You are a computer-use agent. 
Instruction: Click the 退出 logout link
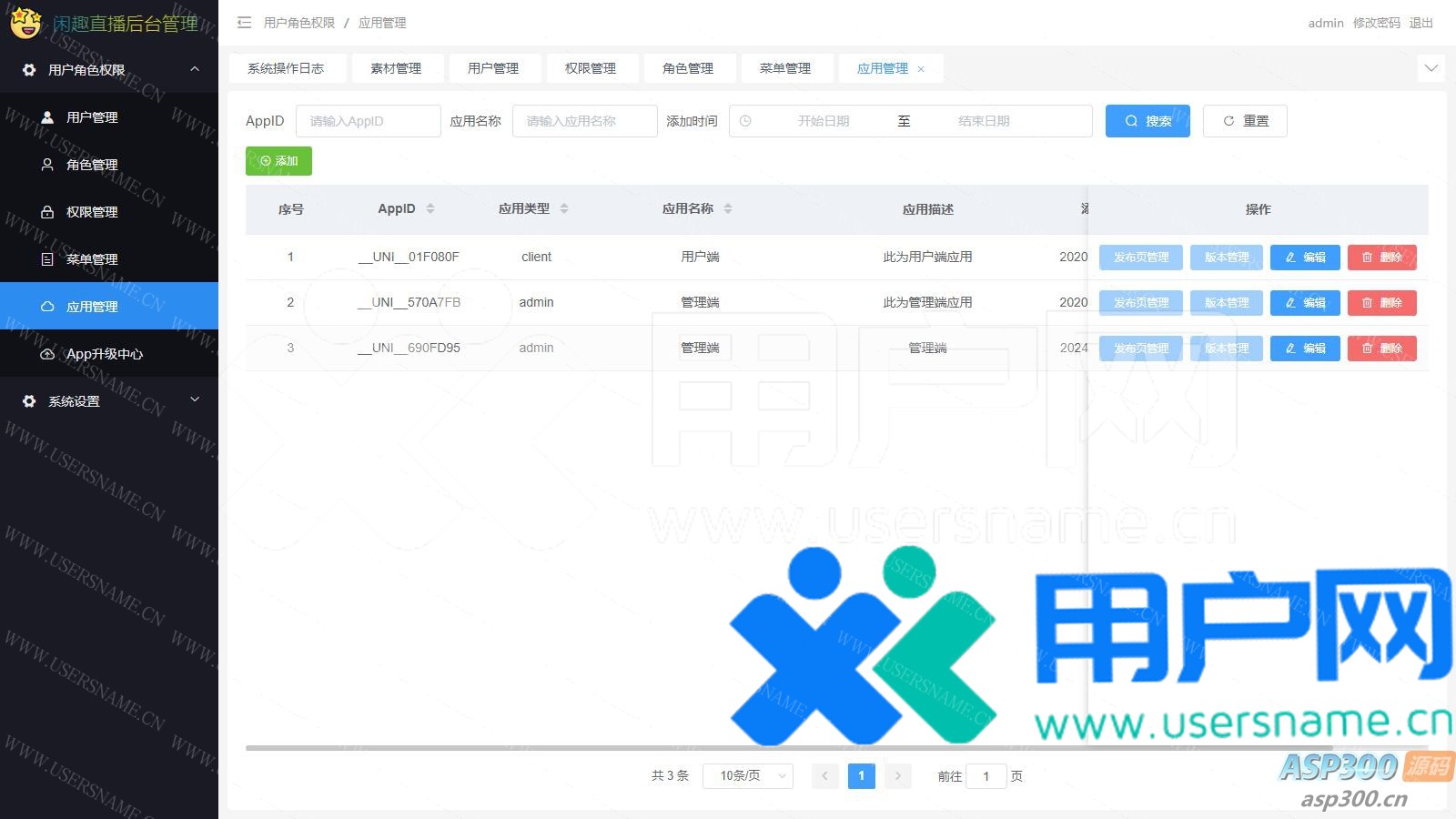pyautogui.click(x=1421, y=23)
